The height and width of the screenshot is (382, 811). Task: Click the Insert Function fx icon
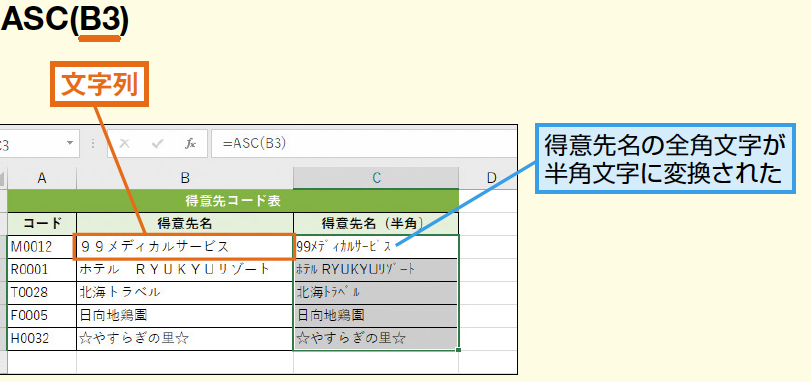click(x=190, y=144)
